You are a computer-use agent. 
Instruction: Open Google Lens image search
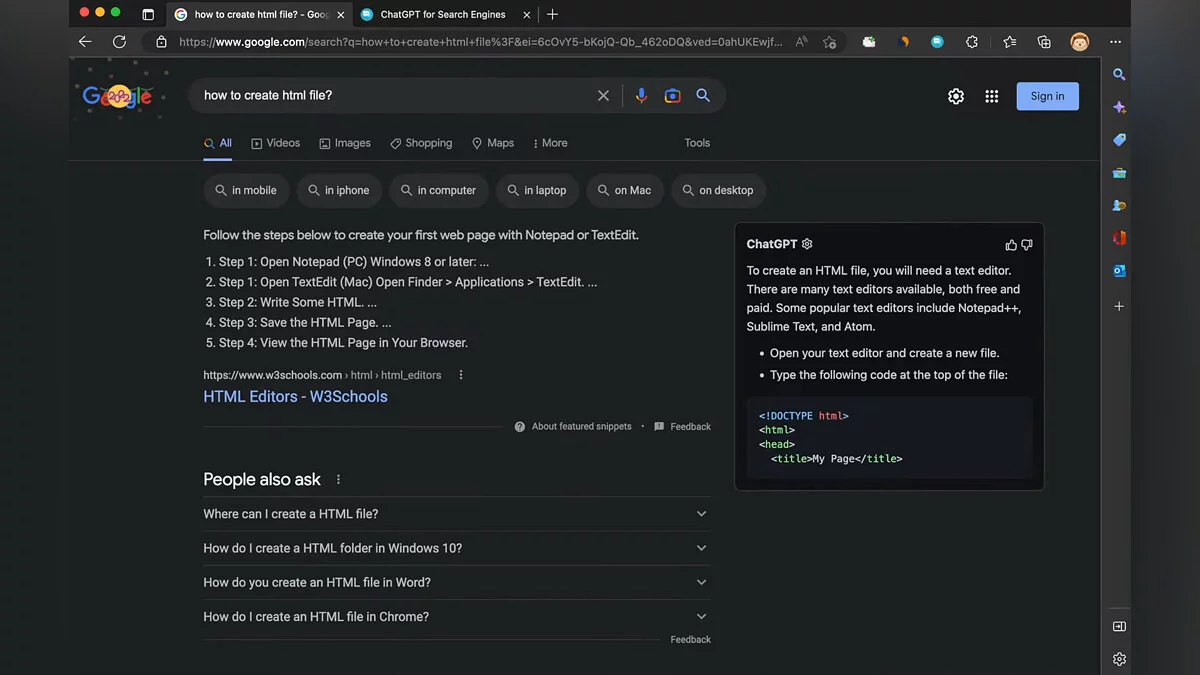[672, 95]
